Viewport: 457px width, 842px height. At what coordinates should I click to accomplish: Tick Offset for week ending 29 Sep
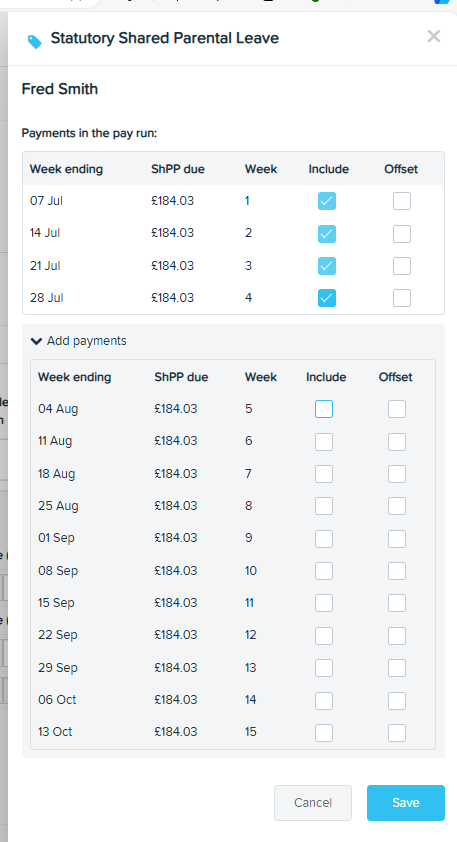tap(397, 668)
